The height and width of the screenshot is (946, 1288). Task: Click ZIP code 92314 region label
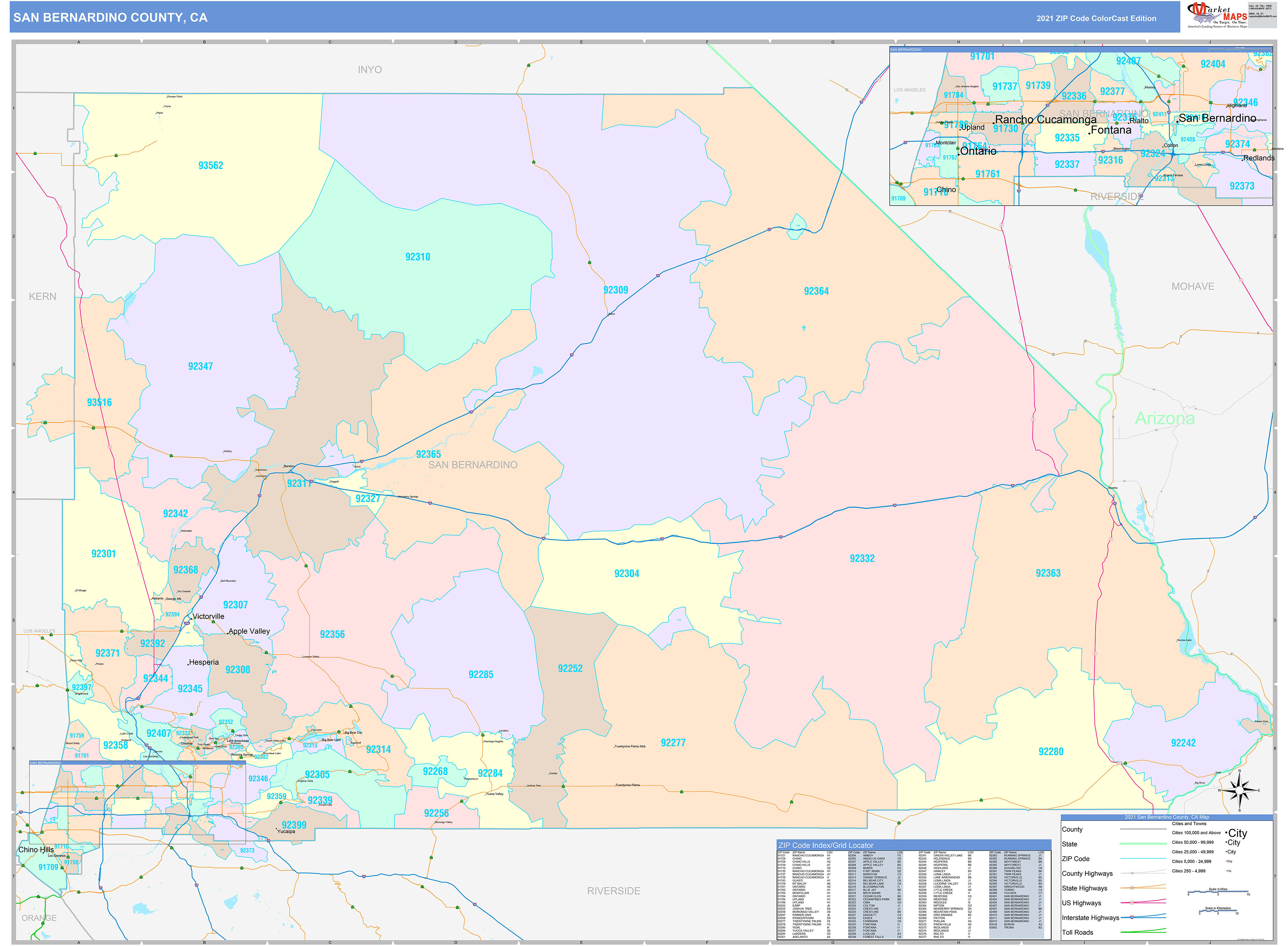pos(378,750)
